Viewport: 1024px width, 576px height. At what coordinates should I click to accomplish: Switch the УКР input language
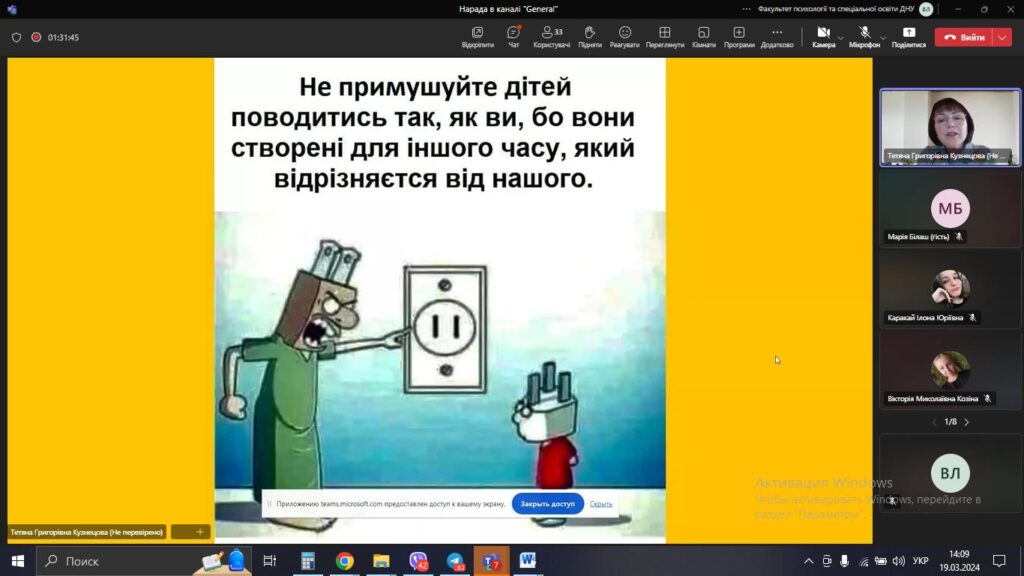point(921,561)
